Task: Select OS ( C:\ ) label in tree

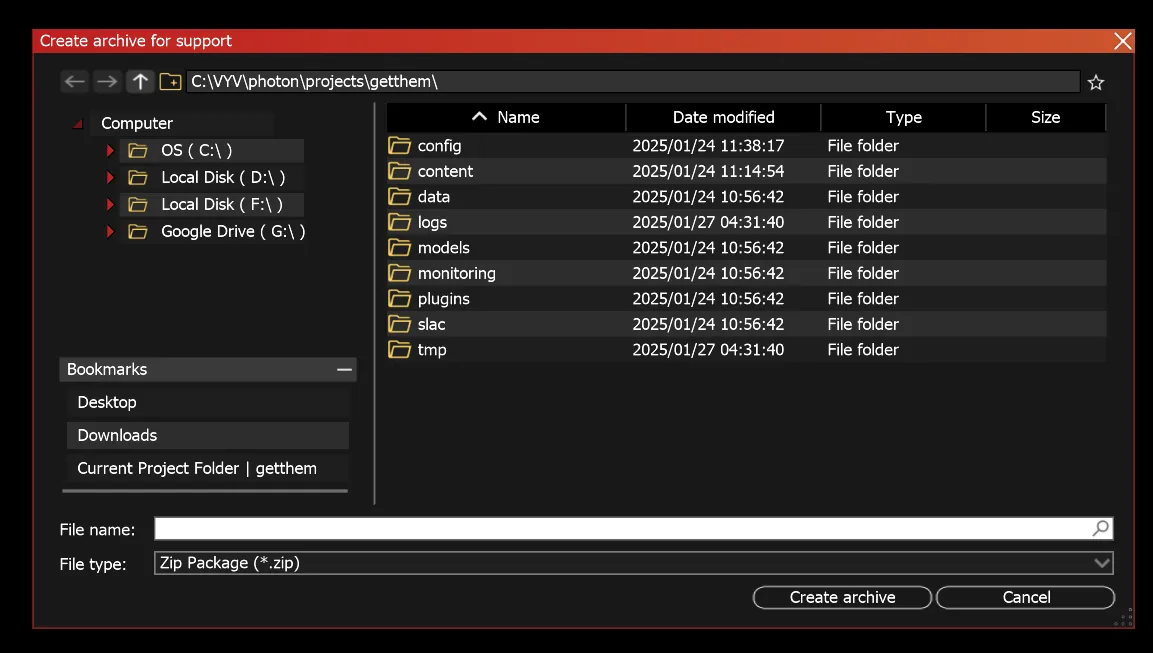Action: (x=196, y=151)
